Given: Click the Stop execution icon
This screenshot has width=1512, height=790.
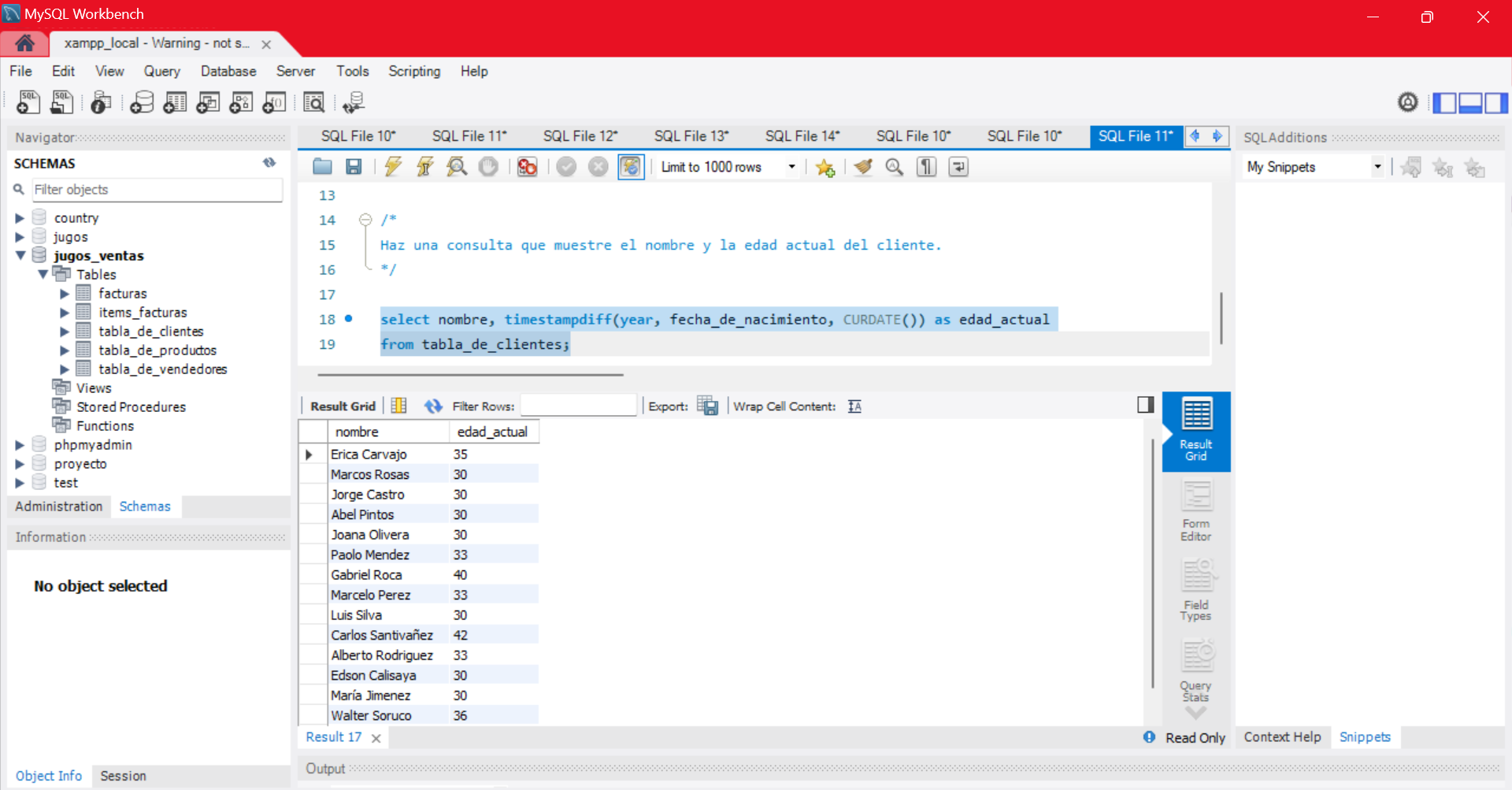Looking at the screenshot, I should (488, 166).
